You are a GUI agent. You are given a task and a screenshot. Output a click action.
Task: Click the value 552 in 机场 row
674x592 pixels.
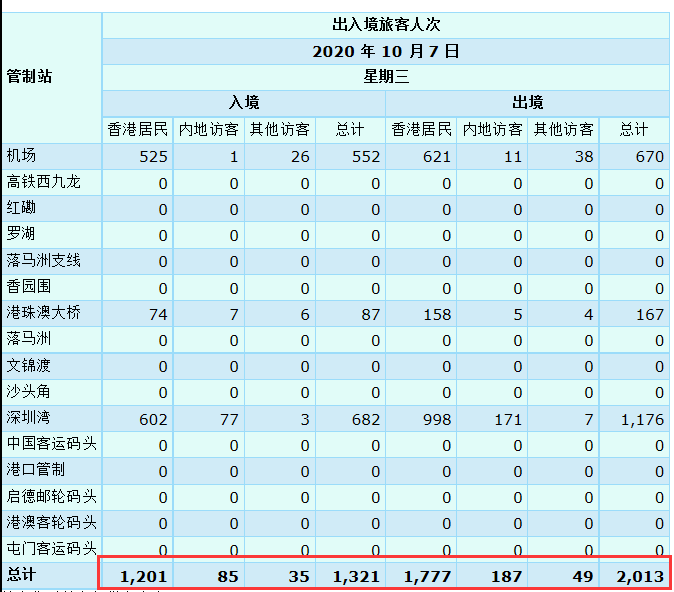click(366, 157)
